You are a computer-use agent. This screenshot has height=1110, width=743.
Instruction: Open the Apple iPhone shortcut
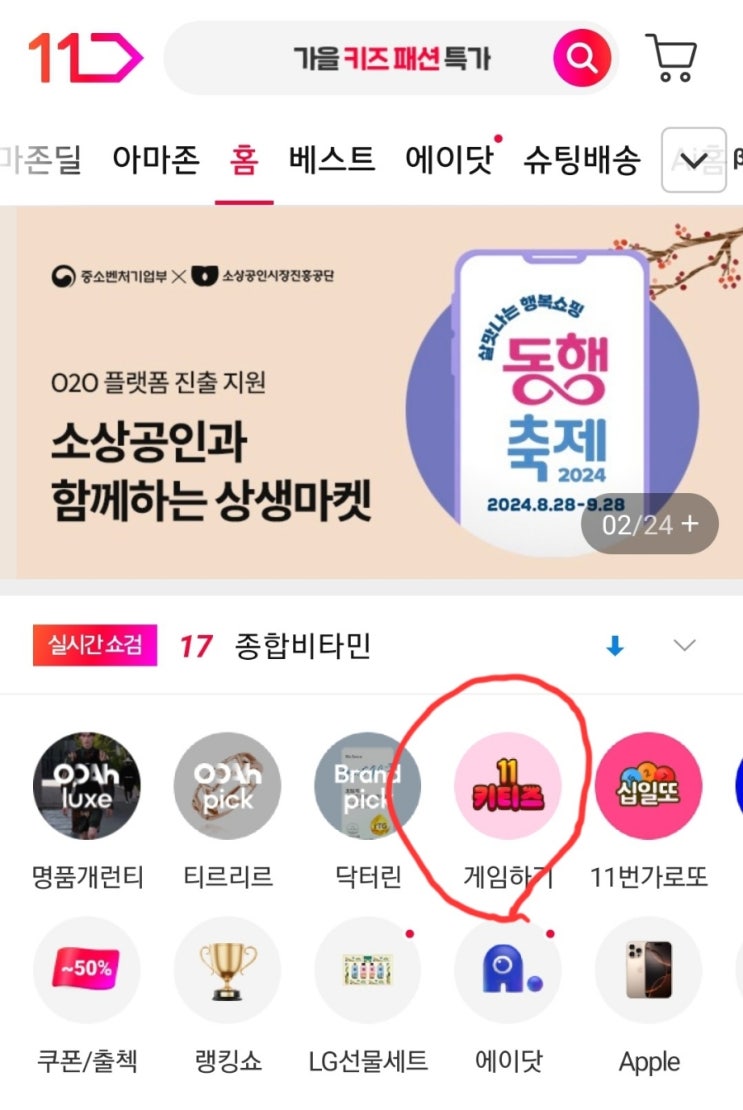[648, 970]
